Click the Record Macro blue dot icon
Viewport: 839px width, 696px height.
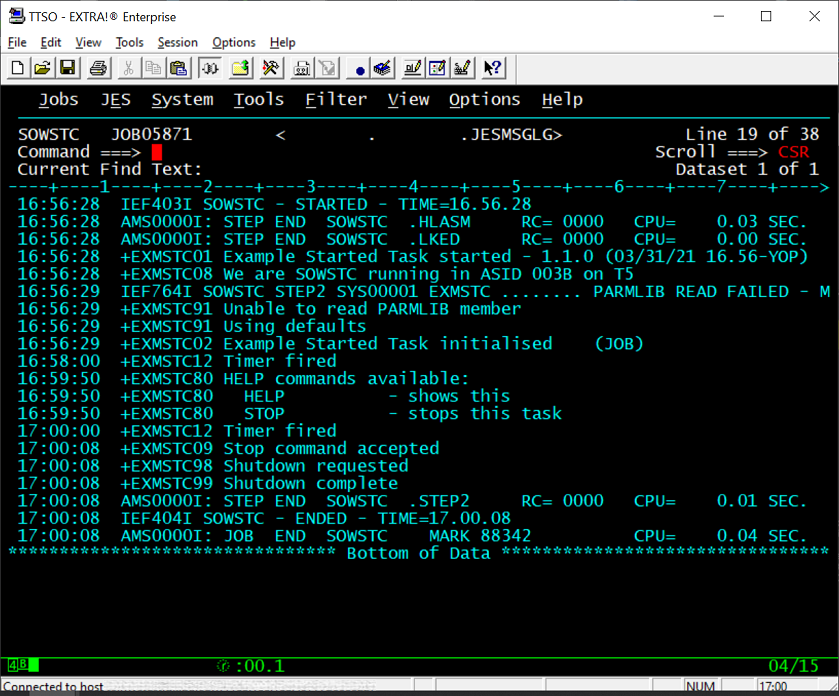pyautogui.click(x=359, y=69)
